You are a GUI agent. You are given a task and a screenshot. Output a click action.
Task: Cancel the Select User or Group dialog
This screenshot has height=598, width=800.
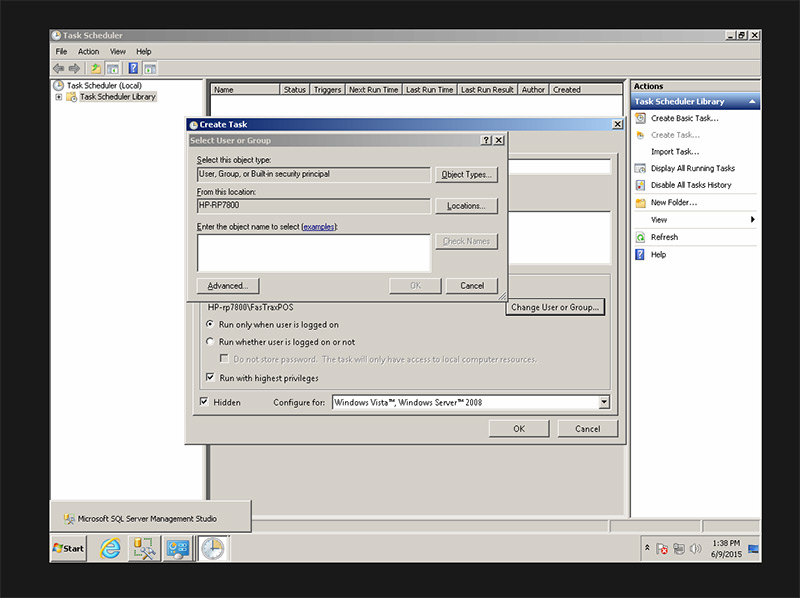472,286
